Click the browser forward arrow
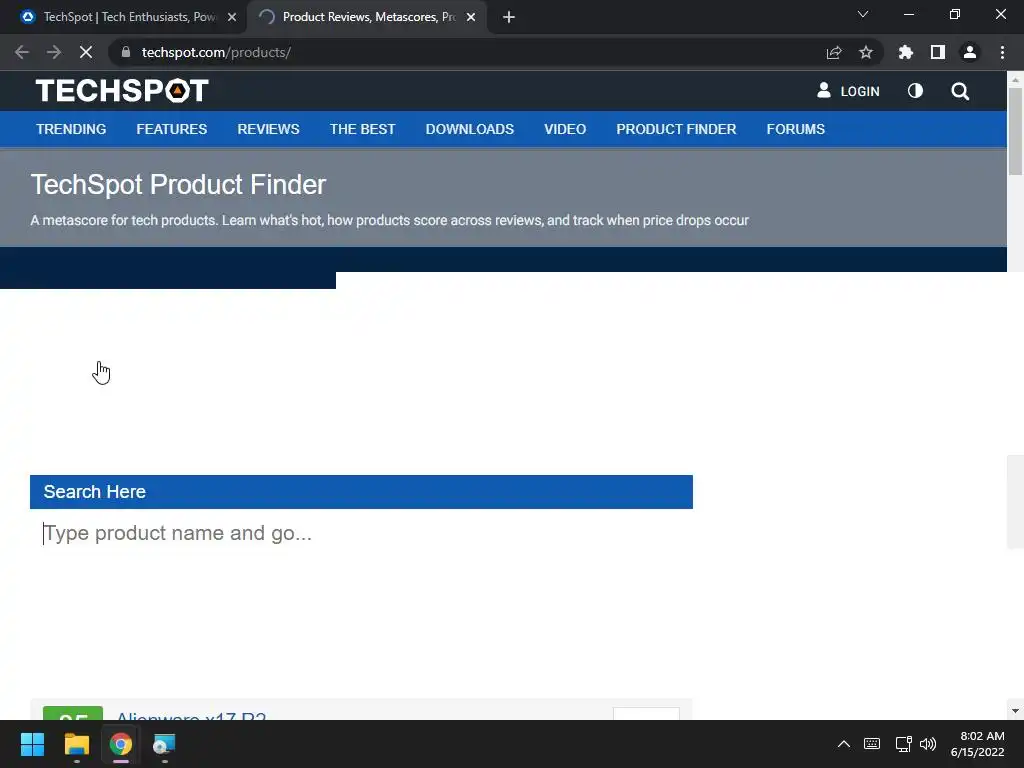Viewport: 1024px width, 768px height. [x=54, y=52]
